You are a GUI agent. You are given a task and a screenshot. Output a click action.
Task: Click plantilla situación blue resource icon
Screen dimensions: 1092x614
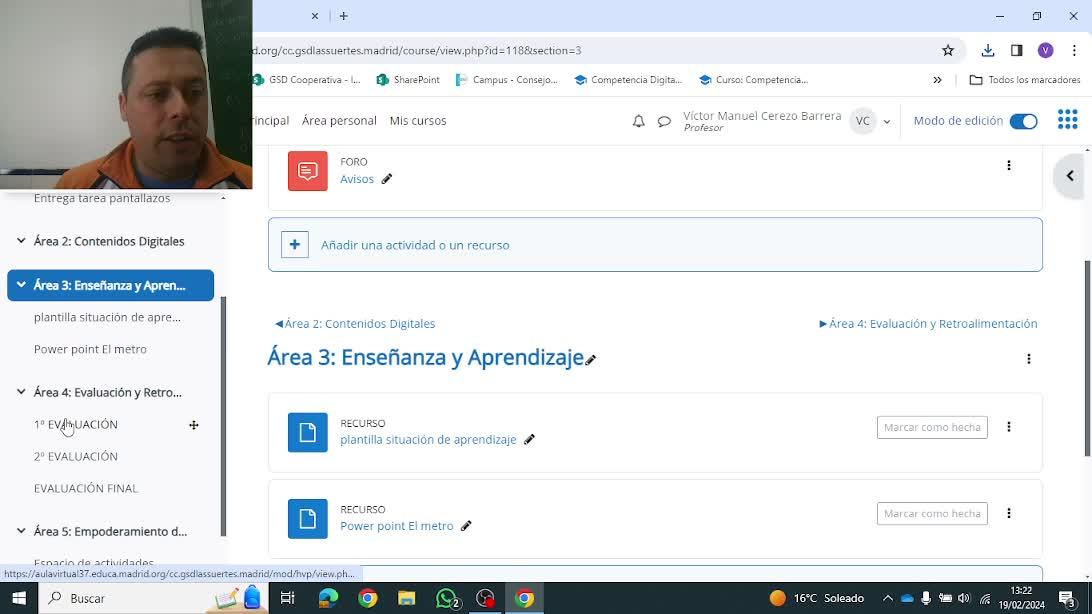pyautogui.click(x=308, y=432)
